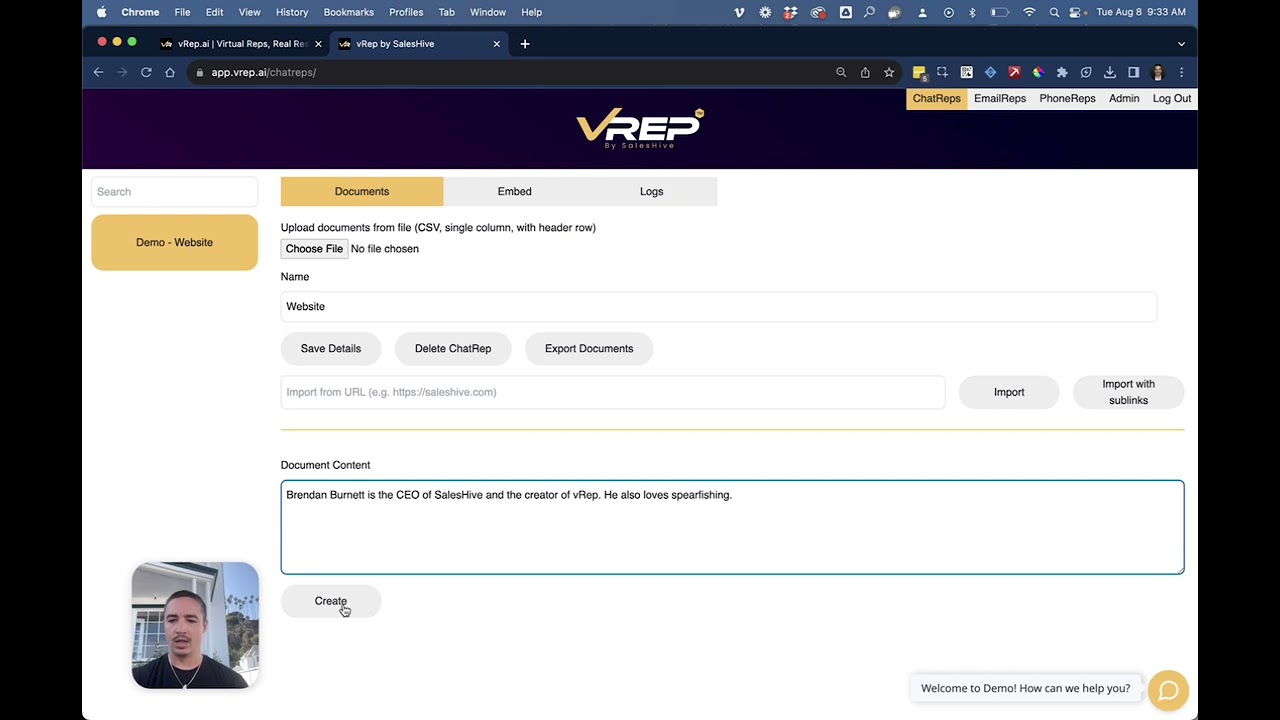
Task: Click Delete ChatRep button
Action: click(x=453, y=348)
